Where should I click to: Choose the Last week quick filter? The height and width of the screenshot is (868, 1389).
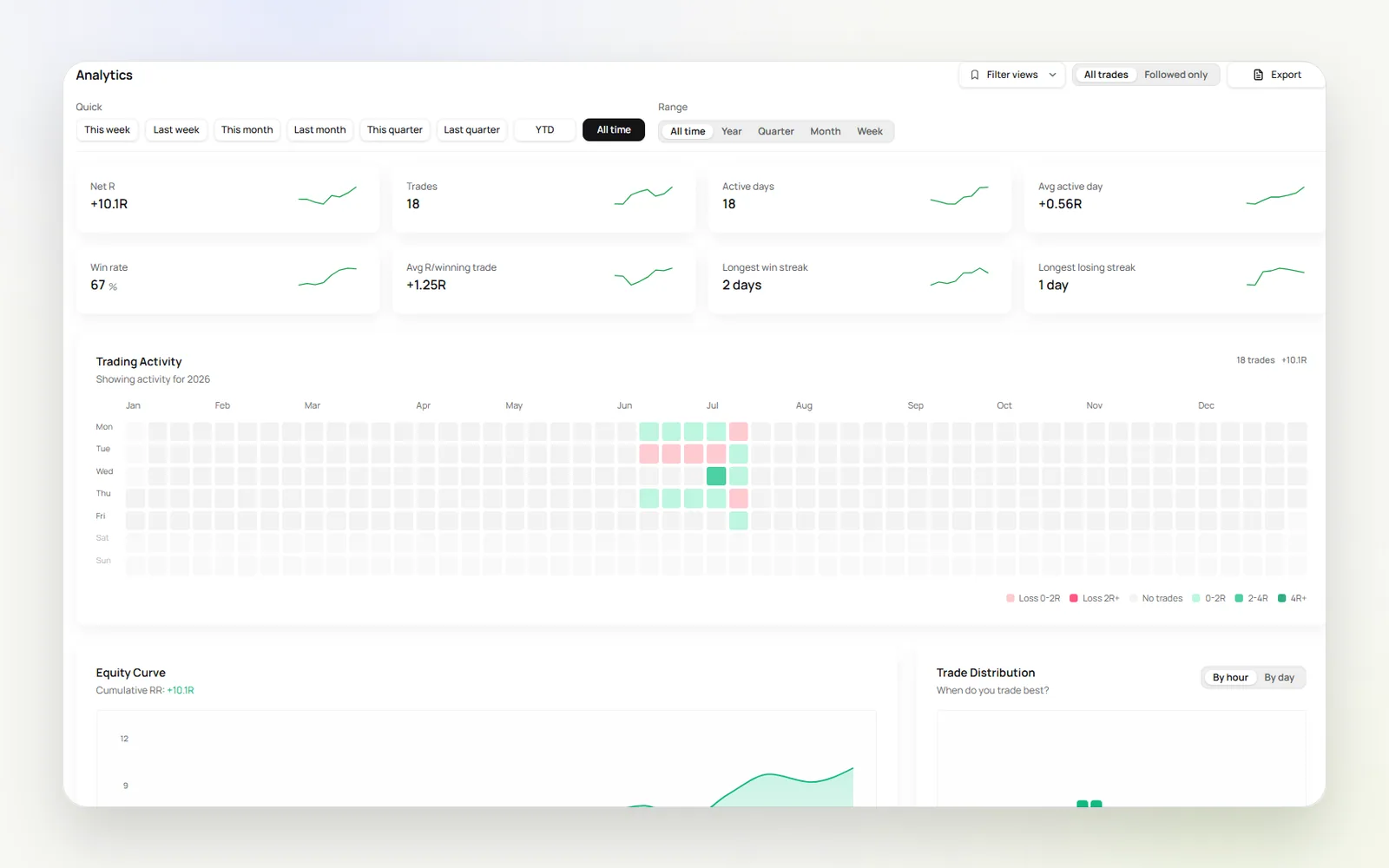[x=176, y=130]
